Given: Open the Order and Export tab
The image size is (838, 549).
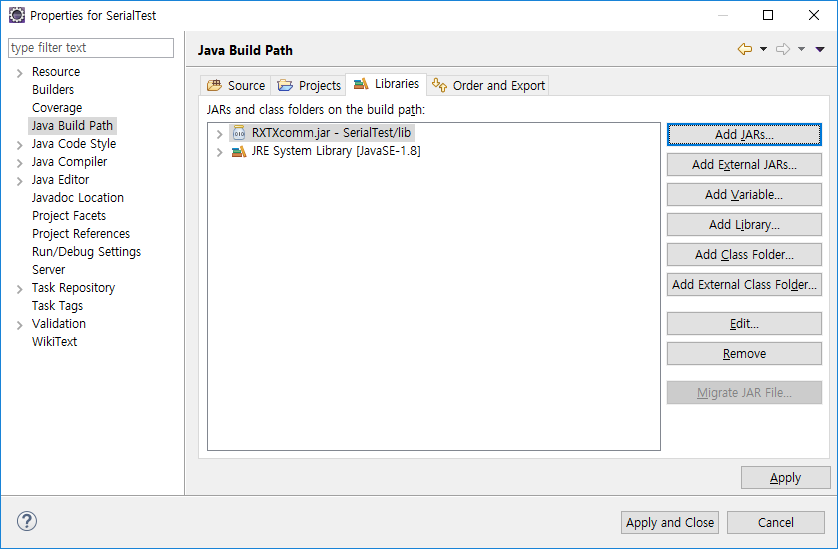Looking at the screenshot, I should [488, 86].
